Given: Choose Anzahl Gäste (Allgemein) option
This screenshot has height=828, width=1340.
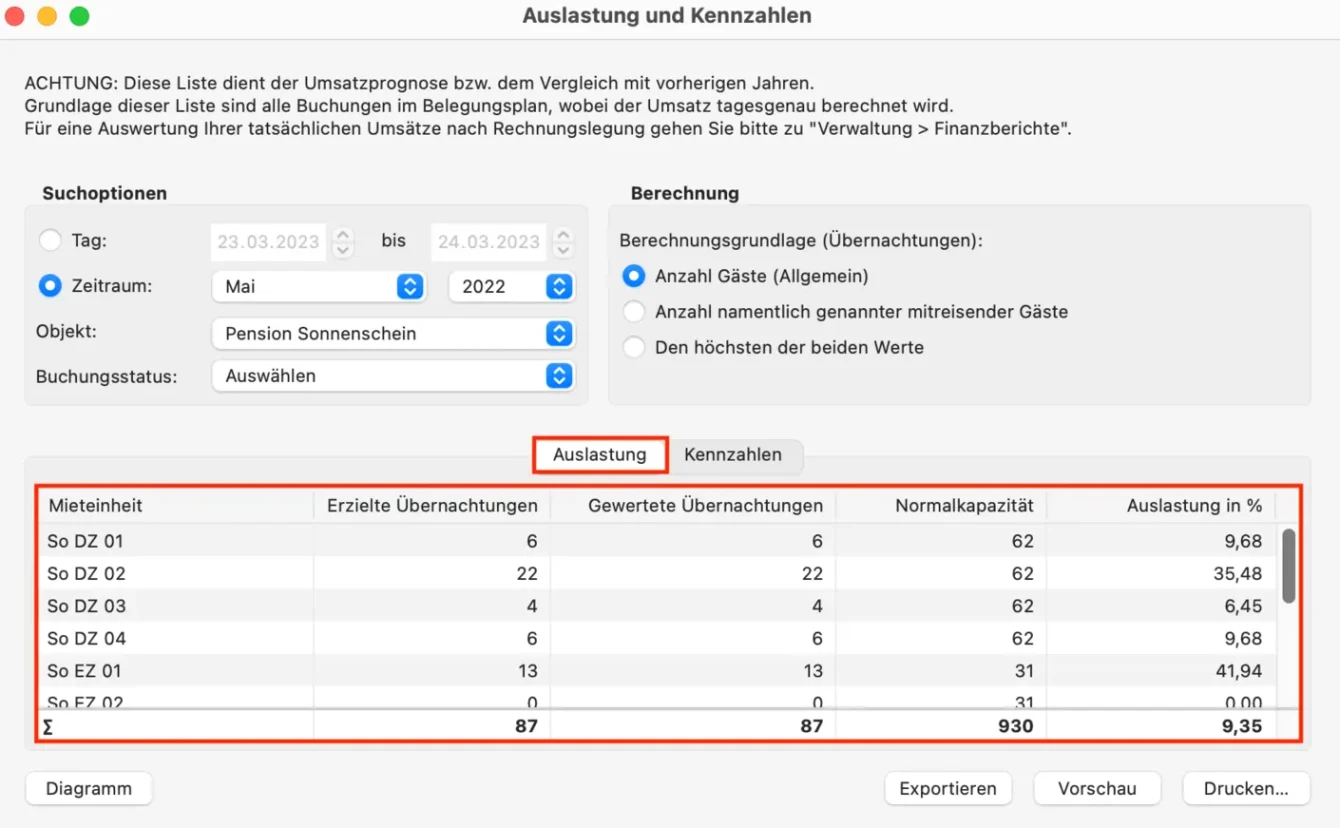Looking at the screenshot, I should 633,276.
